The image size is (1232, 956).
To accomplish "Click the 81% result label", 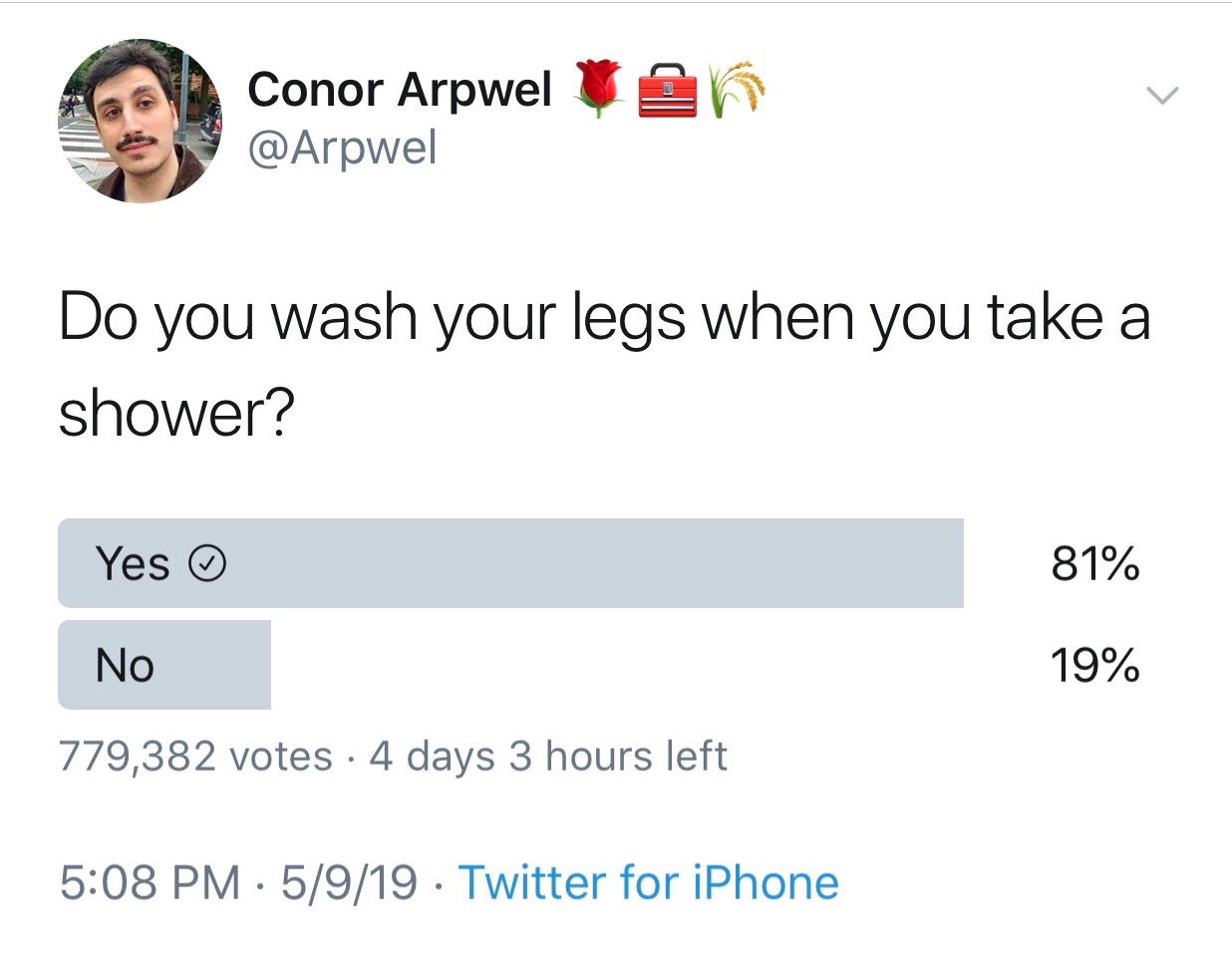I will point(1095,564).
